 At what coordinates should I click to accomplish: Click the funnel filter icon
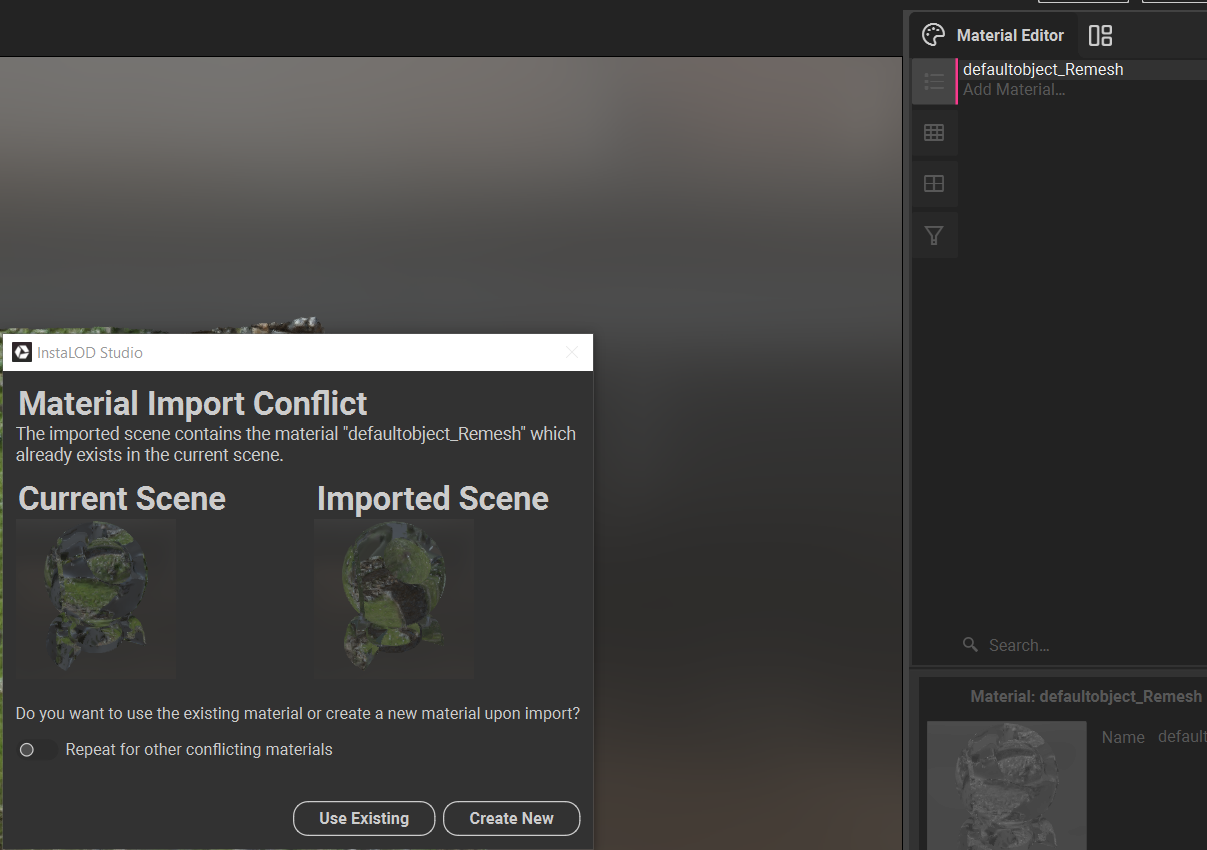click(934, 236)
